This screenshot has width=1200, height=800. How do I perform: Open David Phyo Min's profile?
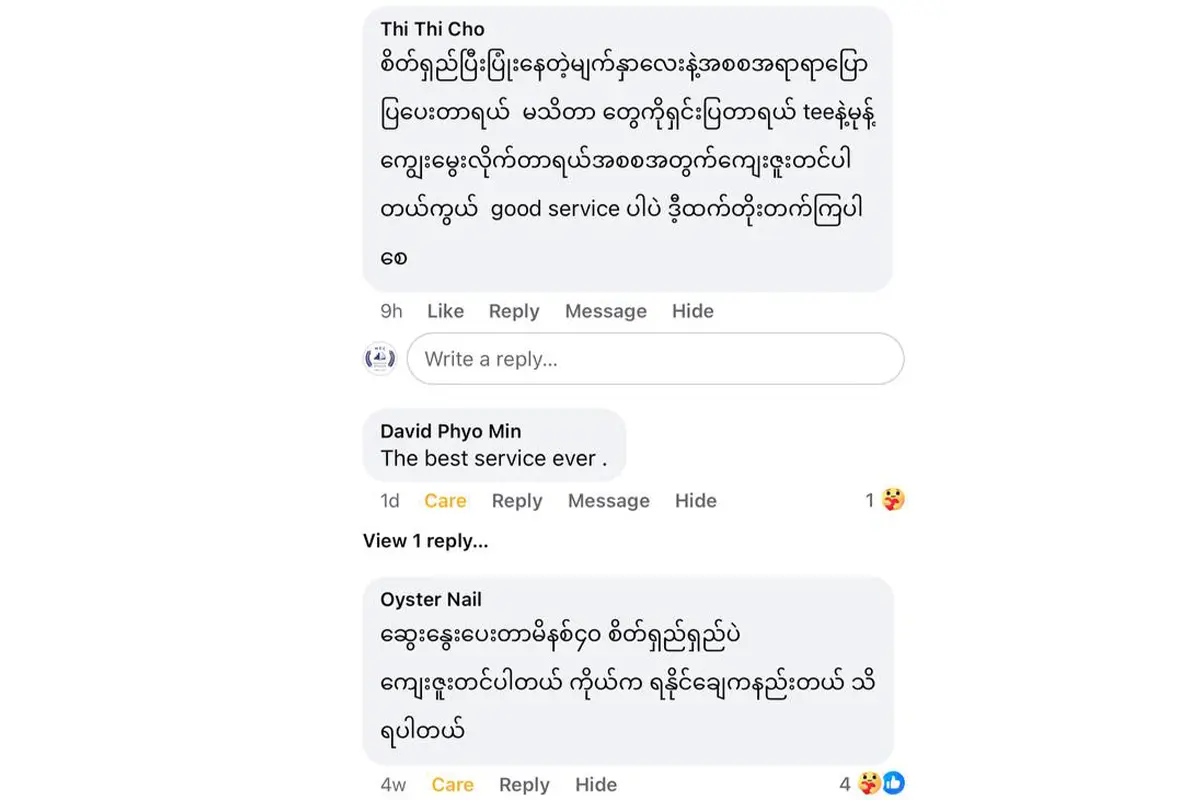450,431
